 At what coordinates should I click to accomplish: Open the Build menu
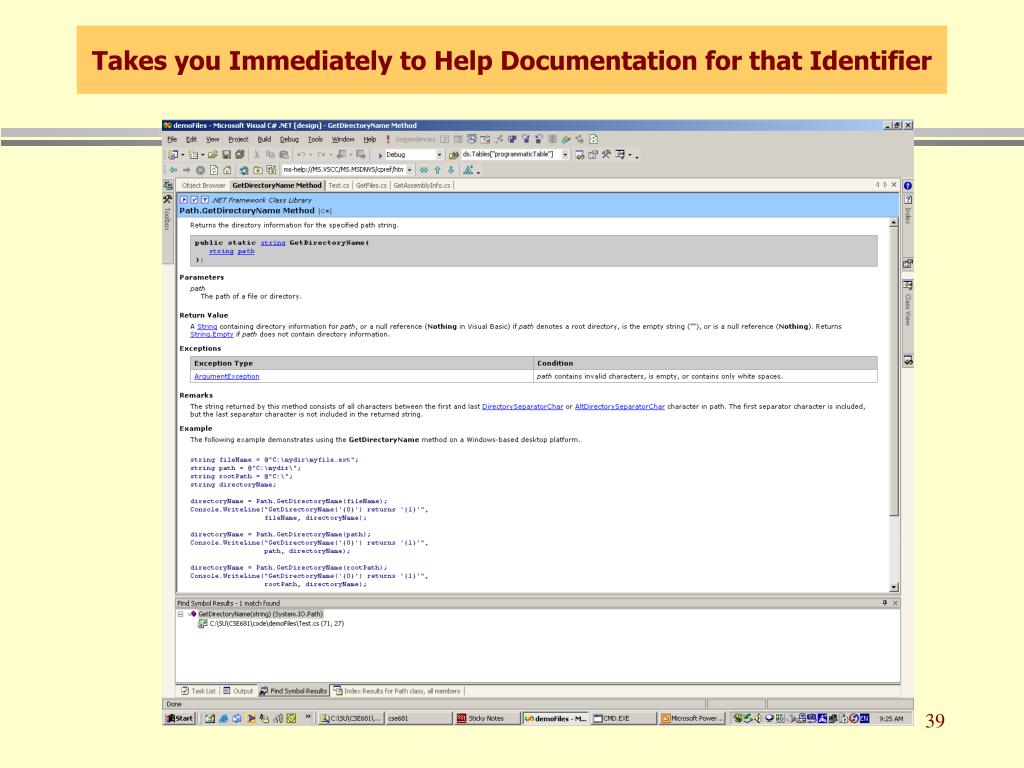tap(264, 139)
